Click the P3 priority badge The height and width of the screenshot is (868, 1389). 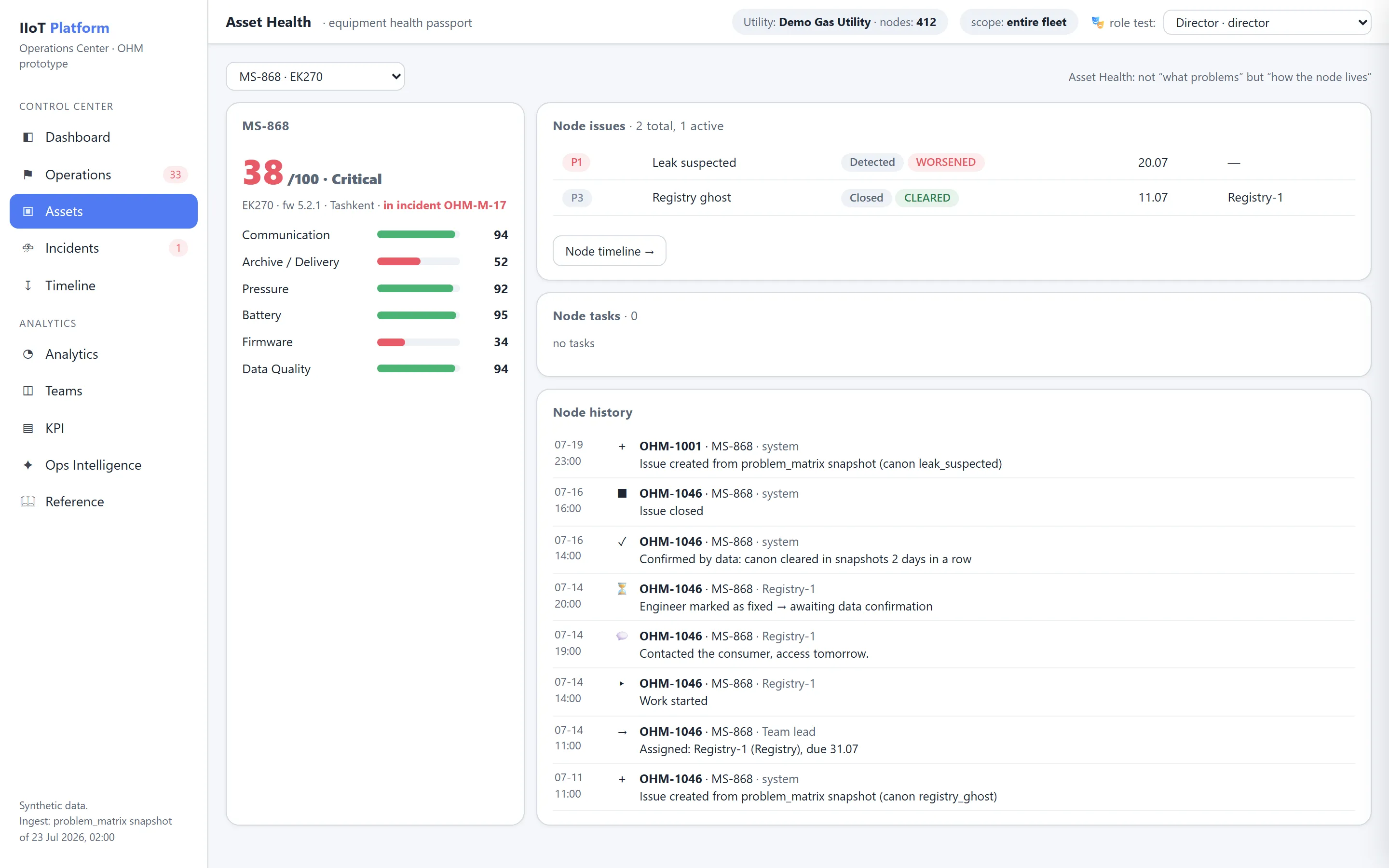tap(577, 198)
